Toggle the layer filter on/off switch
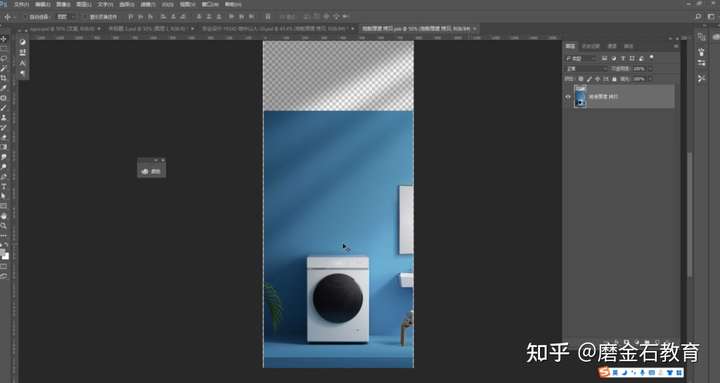The height and width of the screenshot is (383, 720). pos(652,57)
